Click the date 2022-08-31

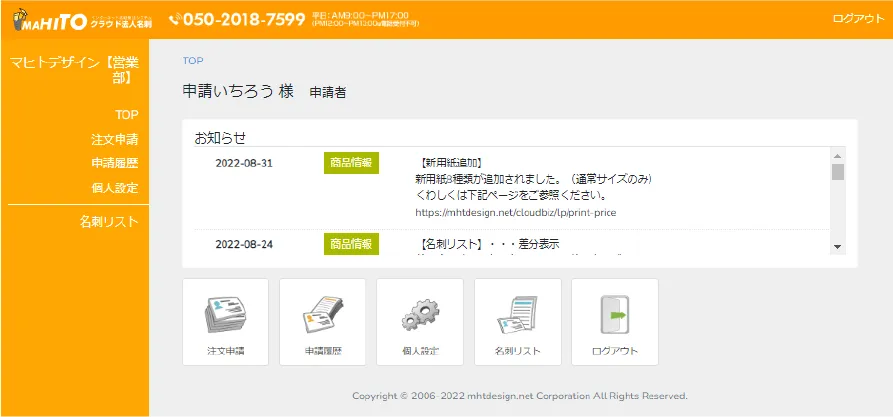tap(244, 163)
